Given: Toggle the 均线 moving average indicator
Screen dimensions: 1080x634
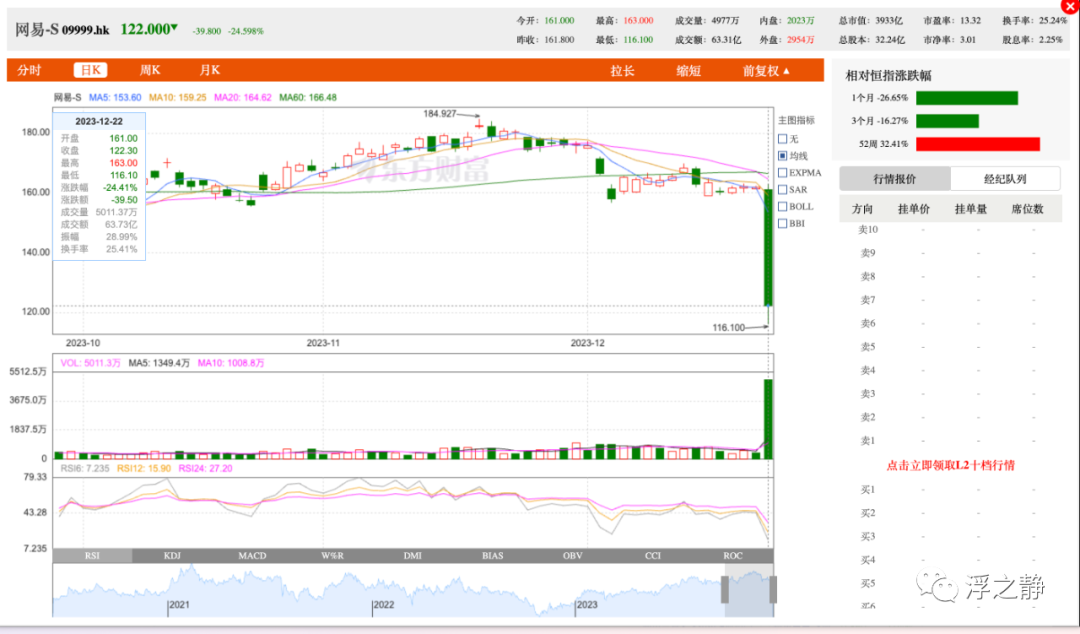Looking at the screenshot, I should point(782,156).
